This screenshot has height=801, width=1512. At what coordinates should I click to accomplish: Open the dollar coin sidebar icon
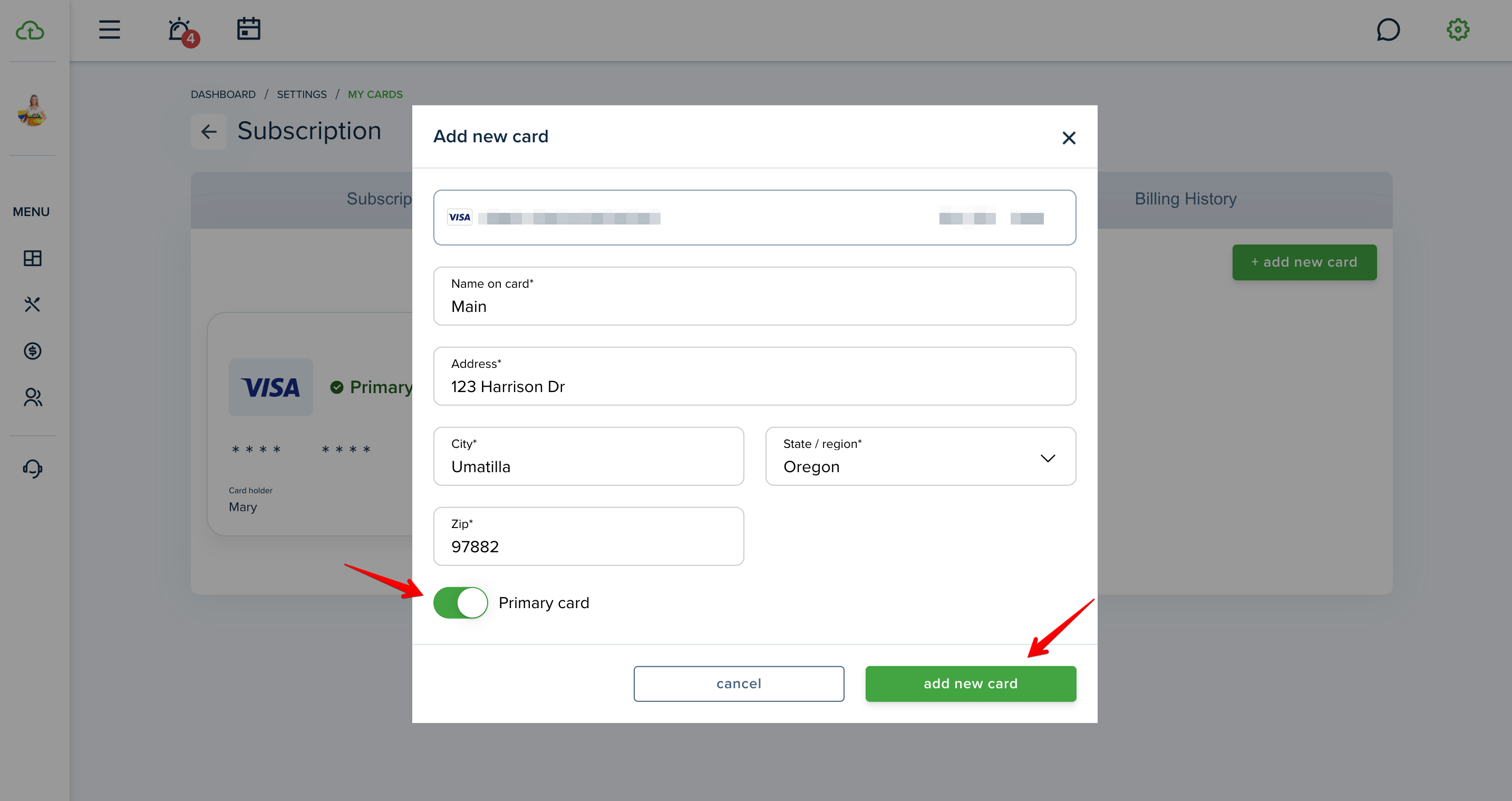[32, 351]
